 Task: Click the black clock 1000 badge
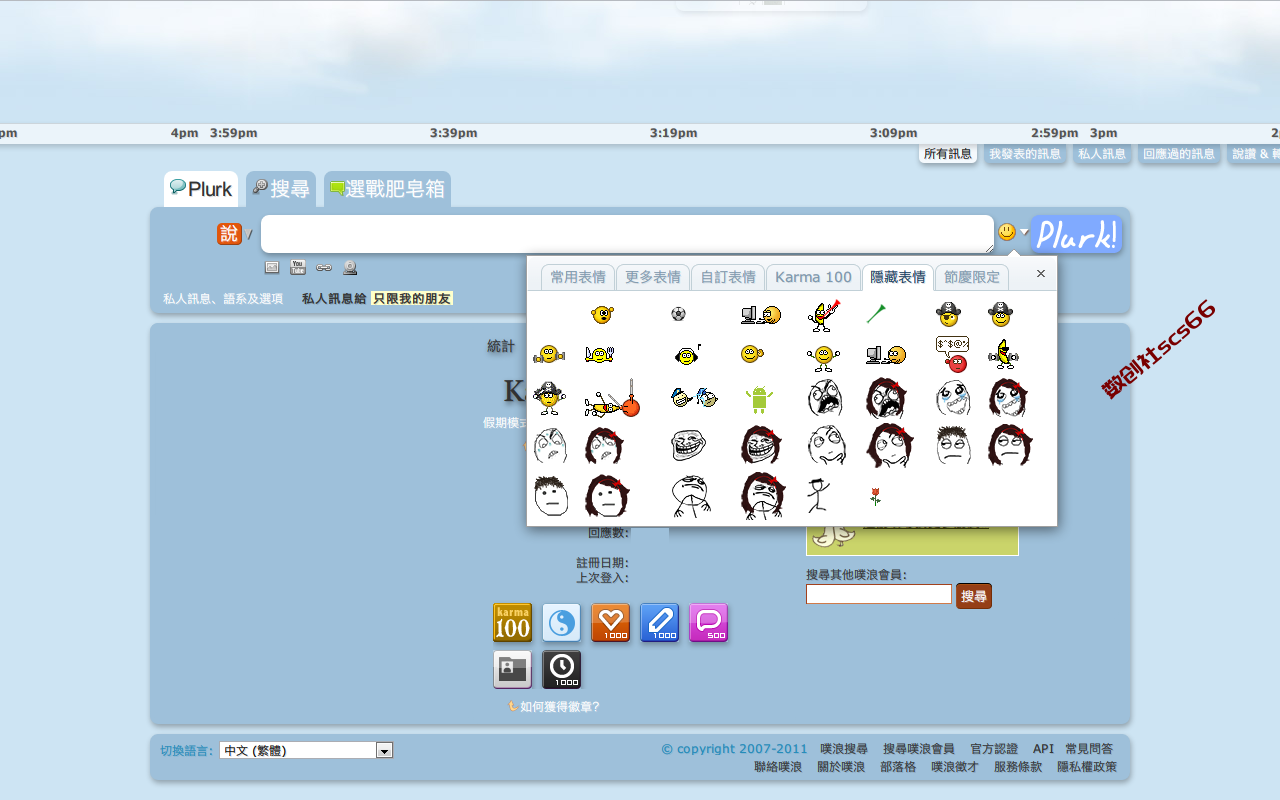(562, 670)
